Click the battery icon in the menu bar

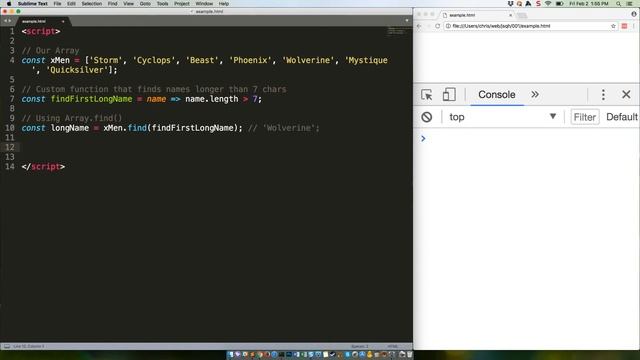coord(560,4)
